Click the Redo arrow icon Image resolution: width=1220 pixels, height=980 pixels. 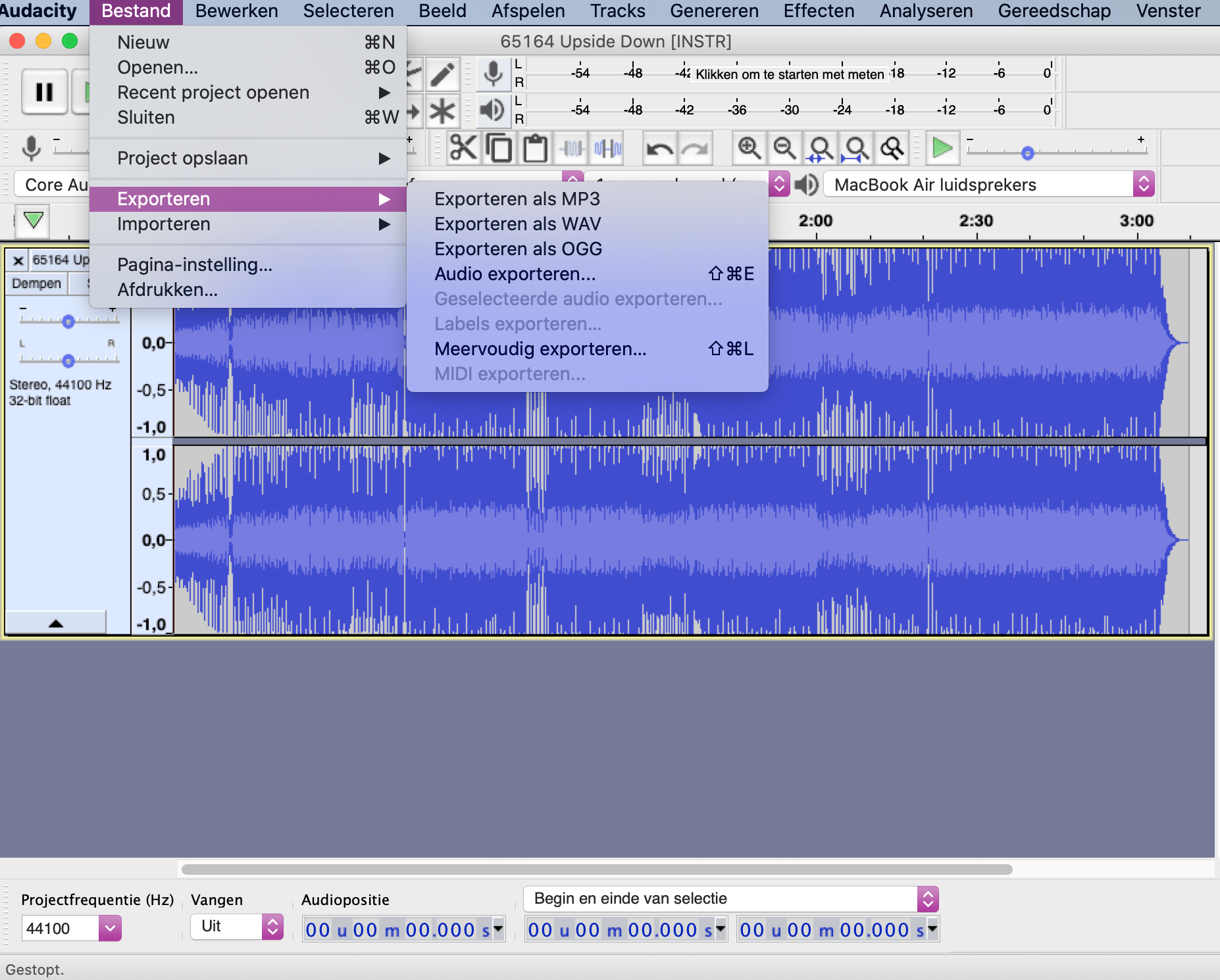click(695, 148)
